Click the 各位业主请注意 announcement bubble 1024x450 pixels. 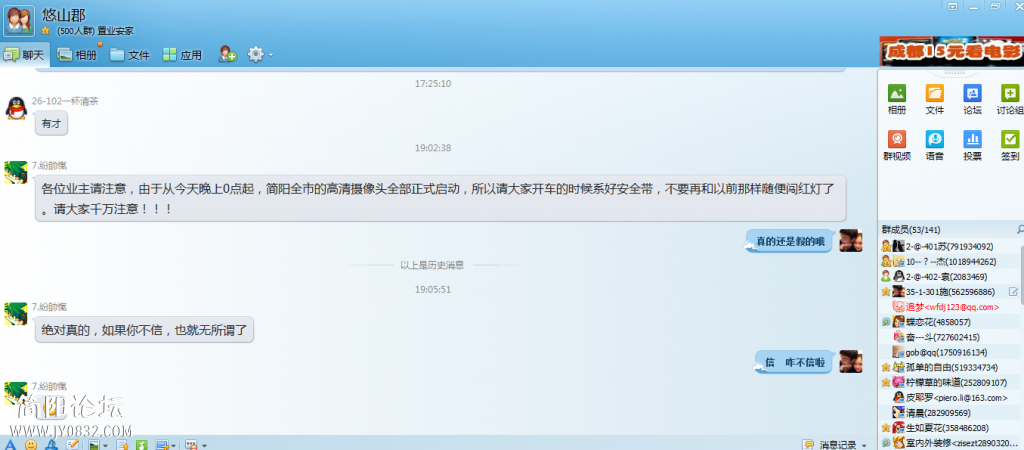click(x=441, y=199)
